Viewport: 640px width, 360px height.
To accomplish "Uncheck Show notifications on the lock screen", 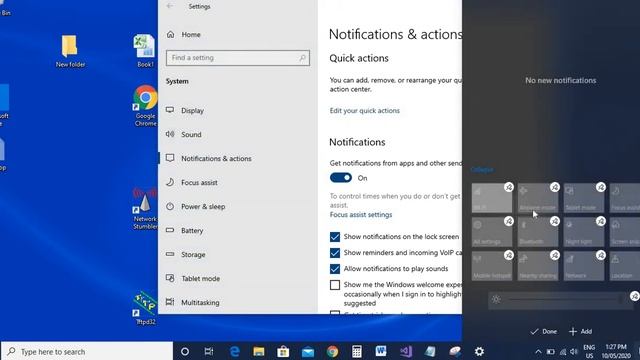I will coord(335,237).
